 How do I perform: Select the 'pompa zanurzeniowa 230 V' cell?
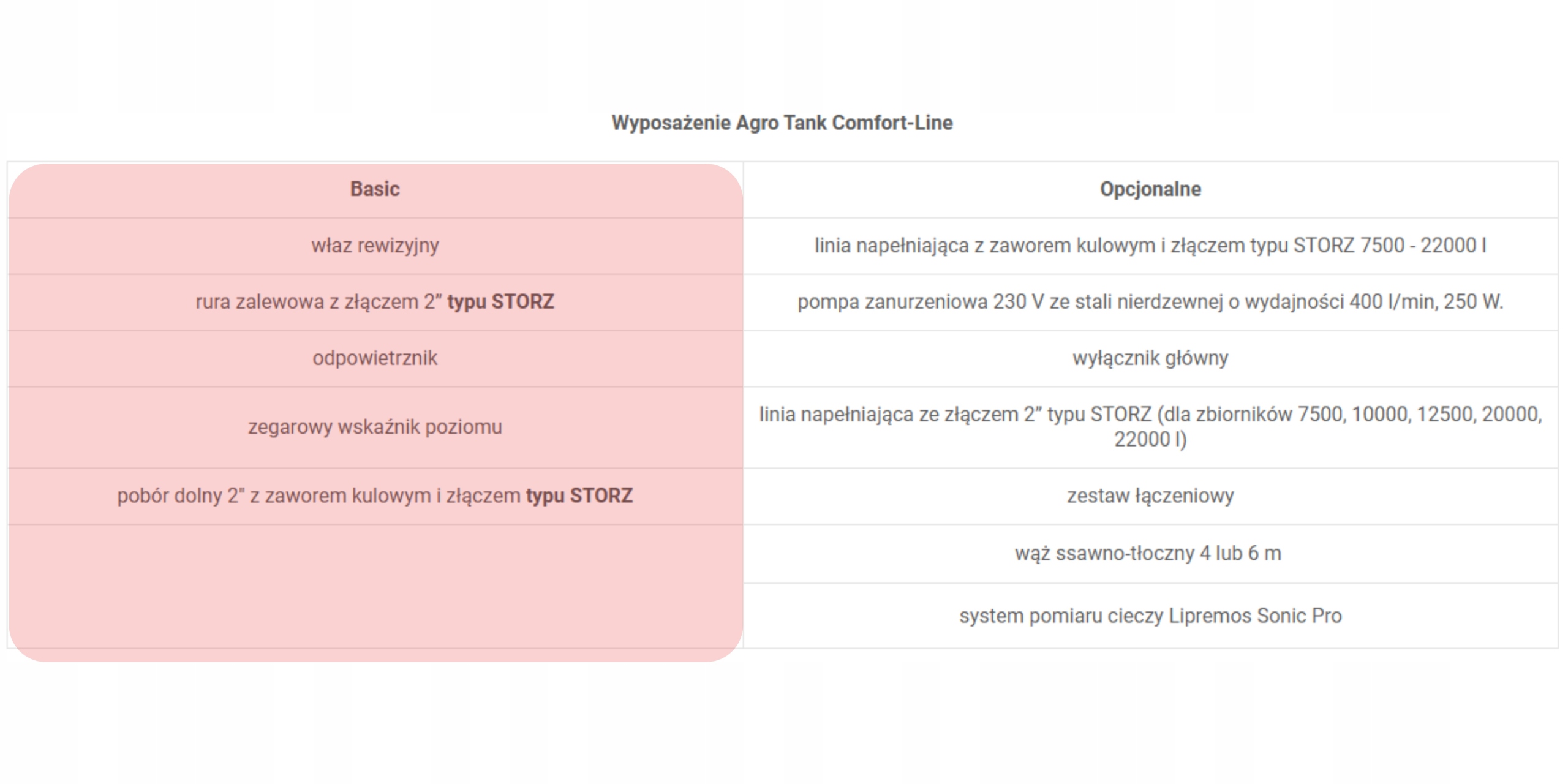click(1150, 302)
